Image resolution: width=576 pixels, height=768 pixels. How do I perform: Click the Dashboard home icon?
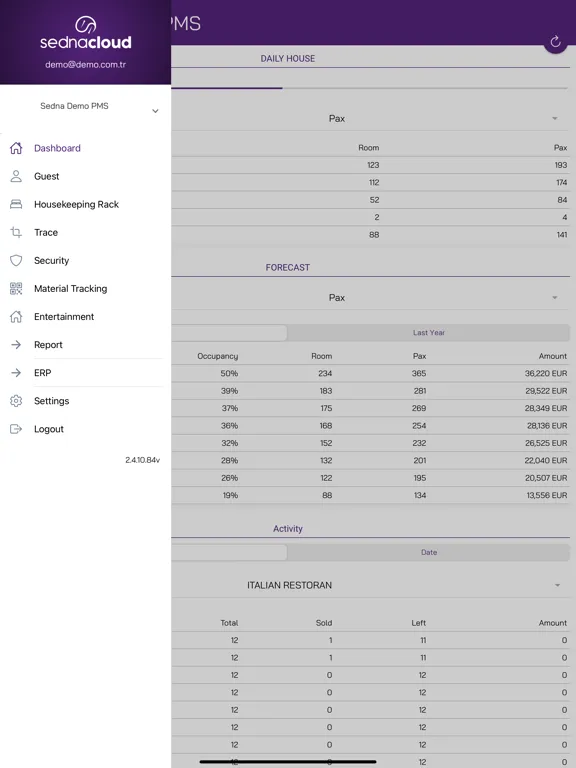16,148
